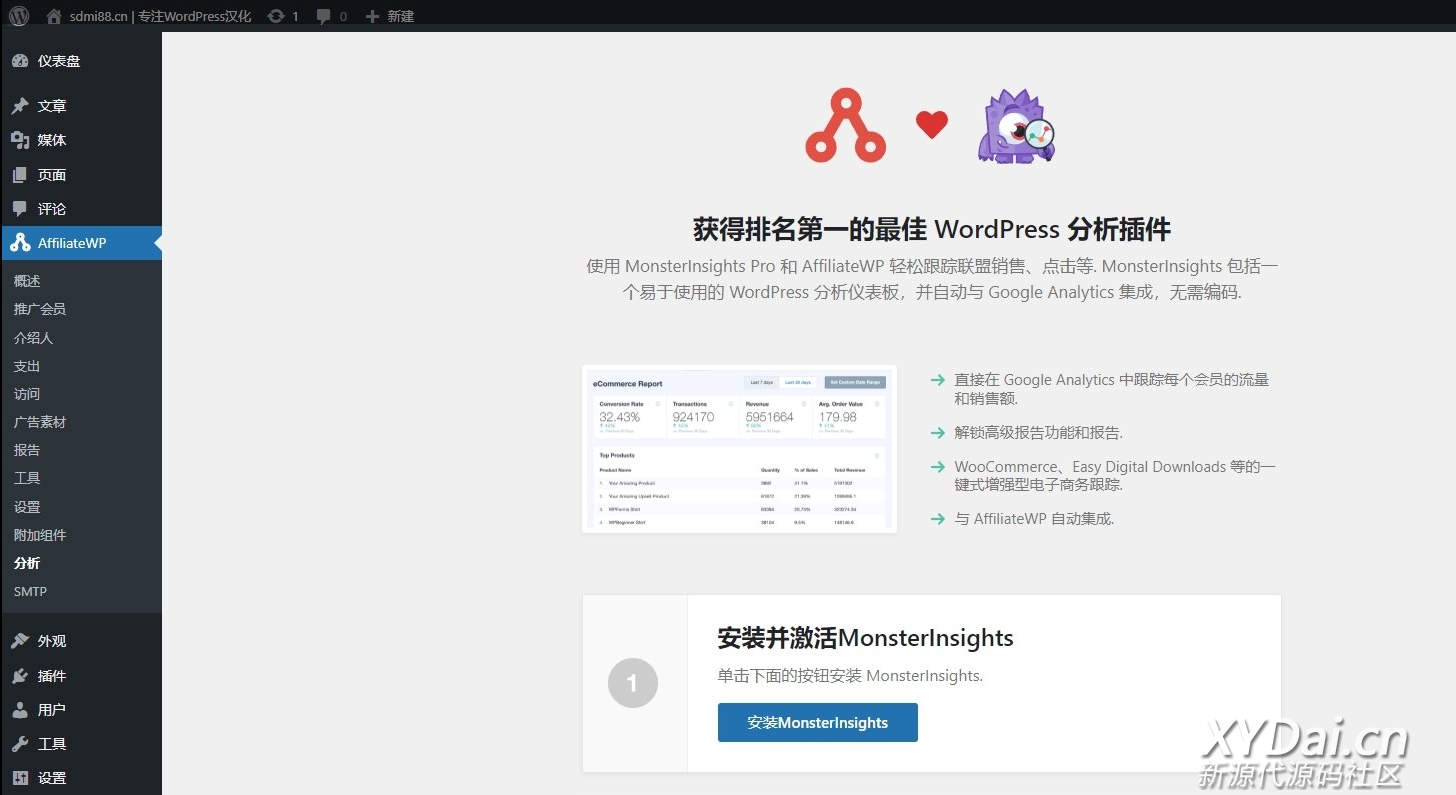Open the 文章 posts menu

[x=51, y=106]
